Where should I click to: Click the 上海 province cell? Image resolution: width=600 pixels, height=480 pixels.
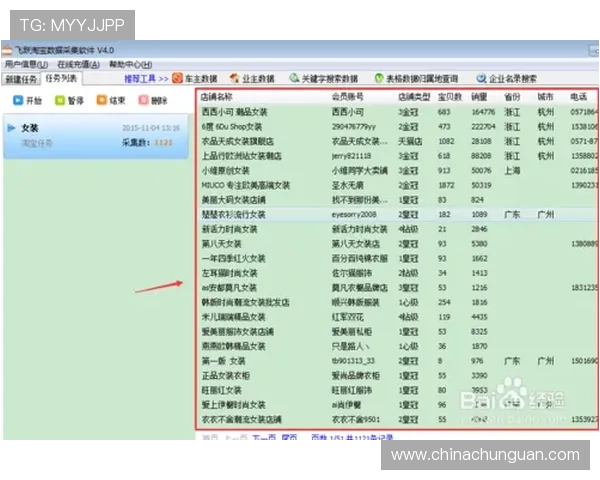point(512,171)
